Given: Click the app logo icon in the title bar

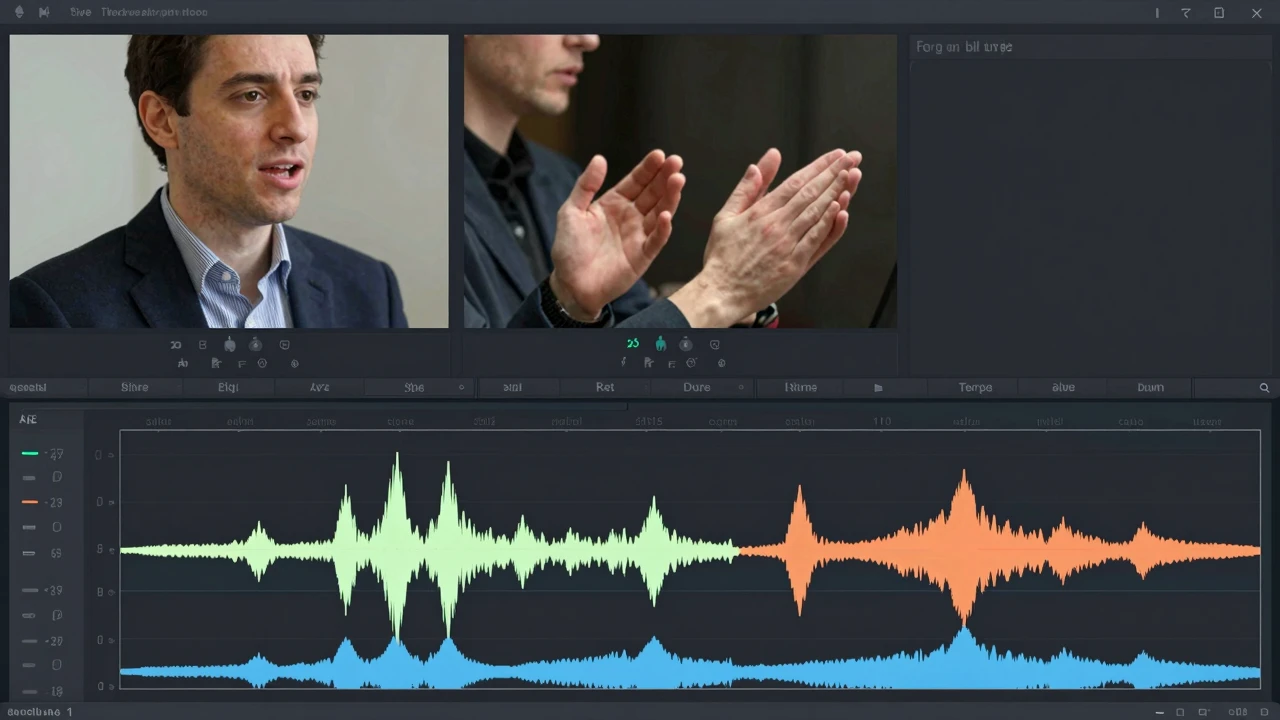Looking at the screenshot, I should tap(18, 12).
